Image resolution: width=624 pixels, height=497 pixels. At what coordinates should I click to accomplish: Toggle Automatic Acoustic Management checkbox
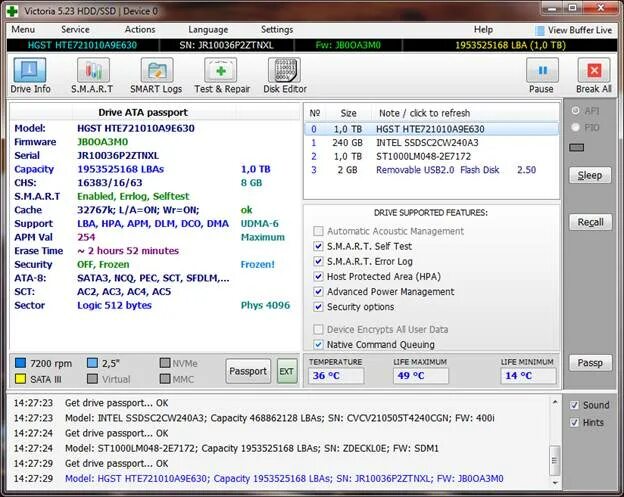(x=318, y=231)
